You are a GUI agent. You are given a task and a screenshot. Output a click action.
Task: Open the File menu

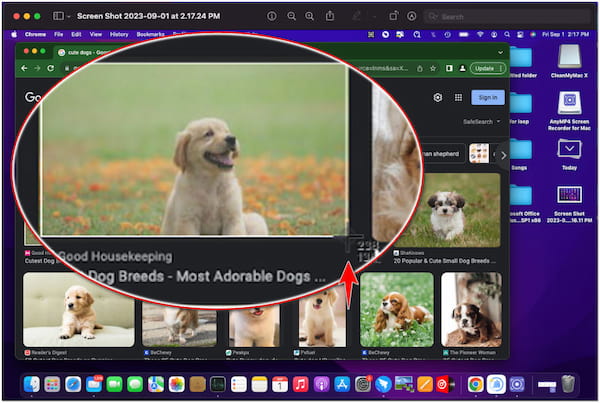58,34
